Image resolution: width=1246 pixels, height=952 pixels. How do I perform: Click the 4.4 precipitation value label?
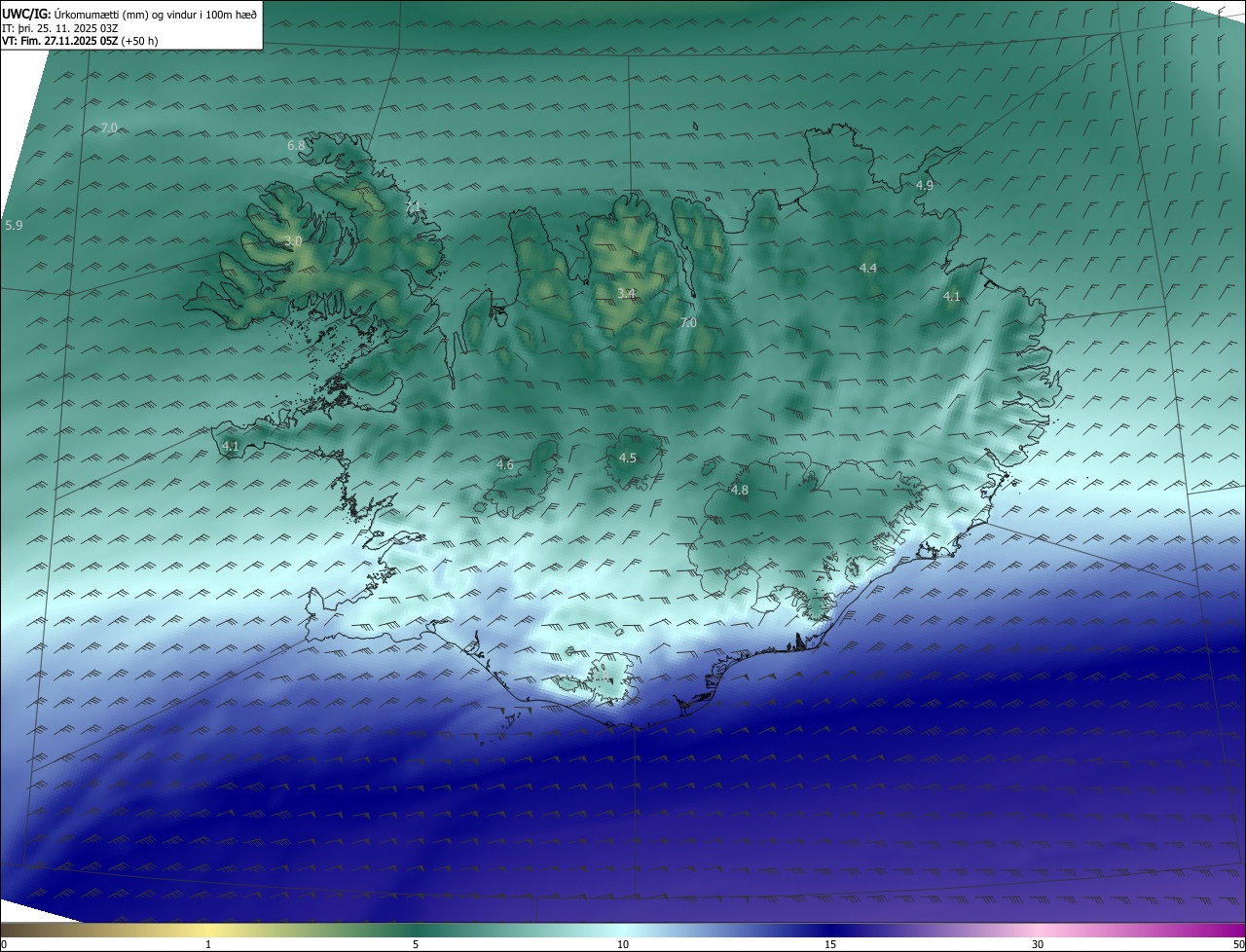868,268
